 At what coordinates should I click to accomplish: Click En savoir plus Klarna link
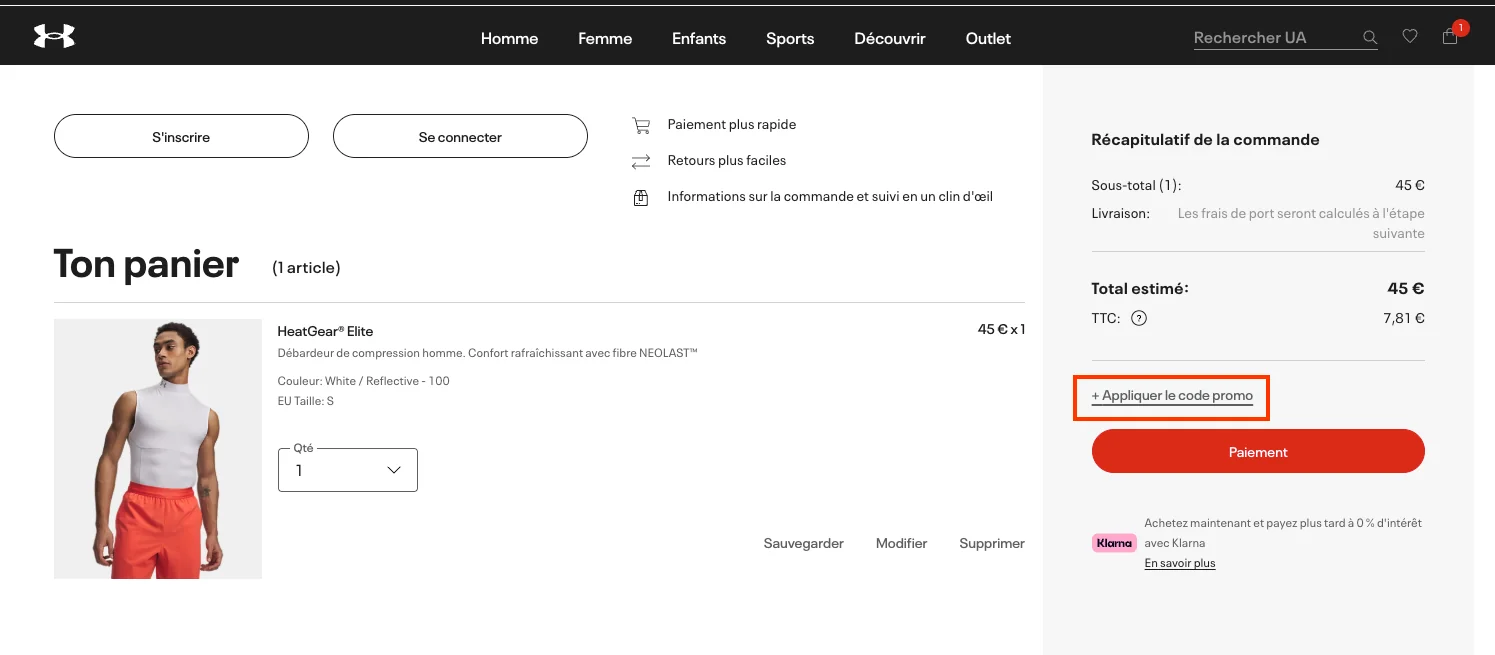(x=1180, y=563)
